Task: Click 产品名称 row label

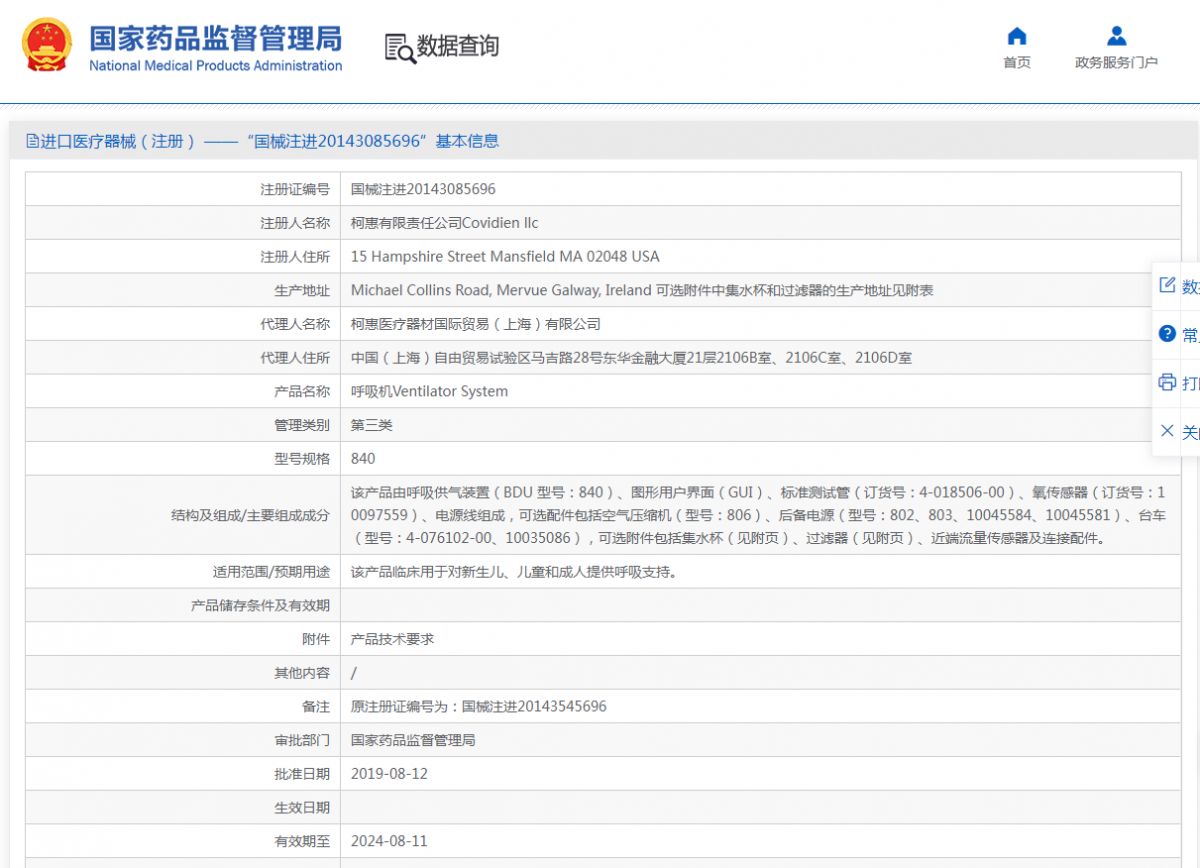Action: click(x=302, y=391)
